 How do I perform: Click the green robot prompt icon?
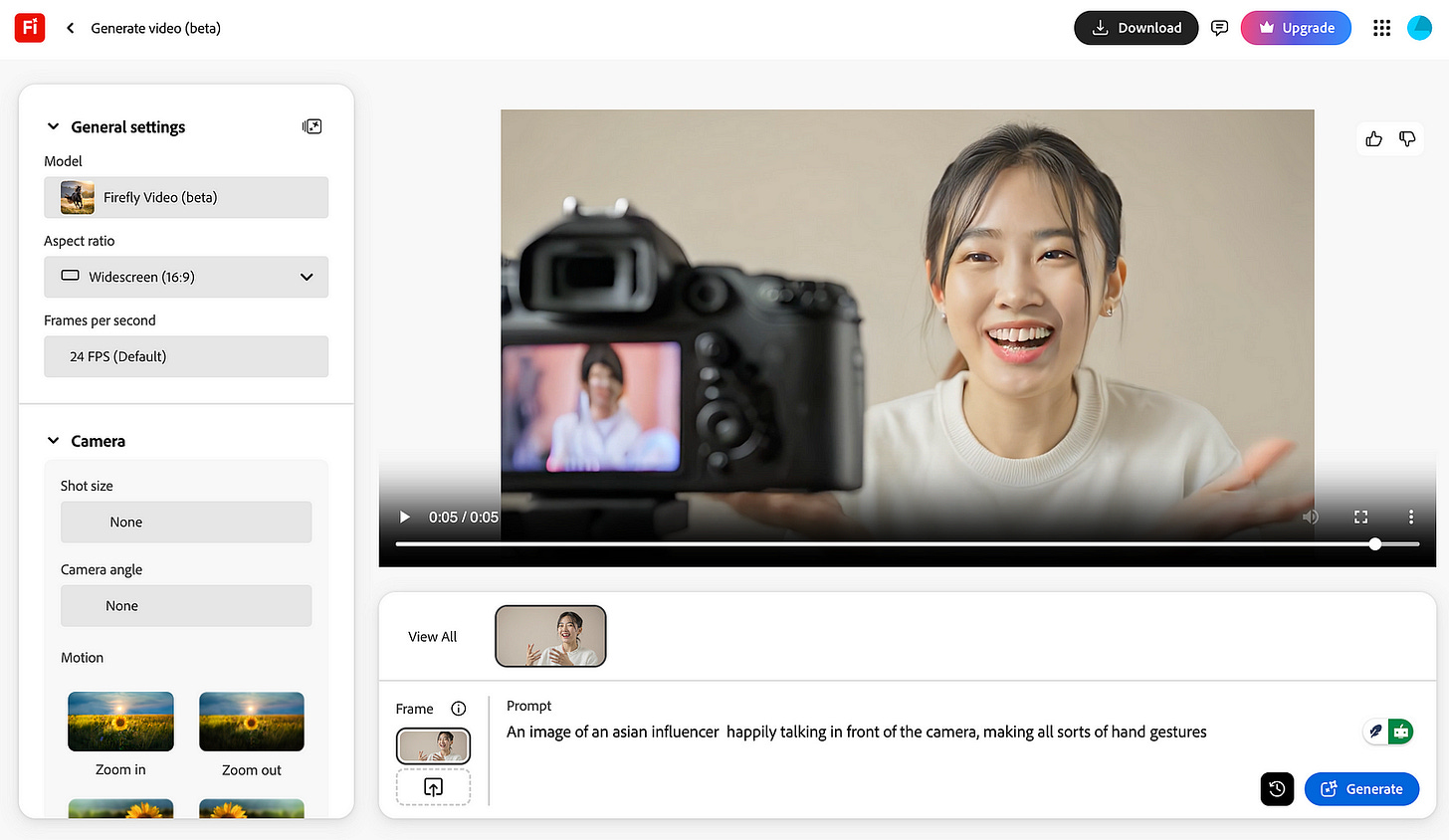(x=1401, y=732)
